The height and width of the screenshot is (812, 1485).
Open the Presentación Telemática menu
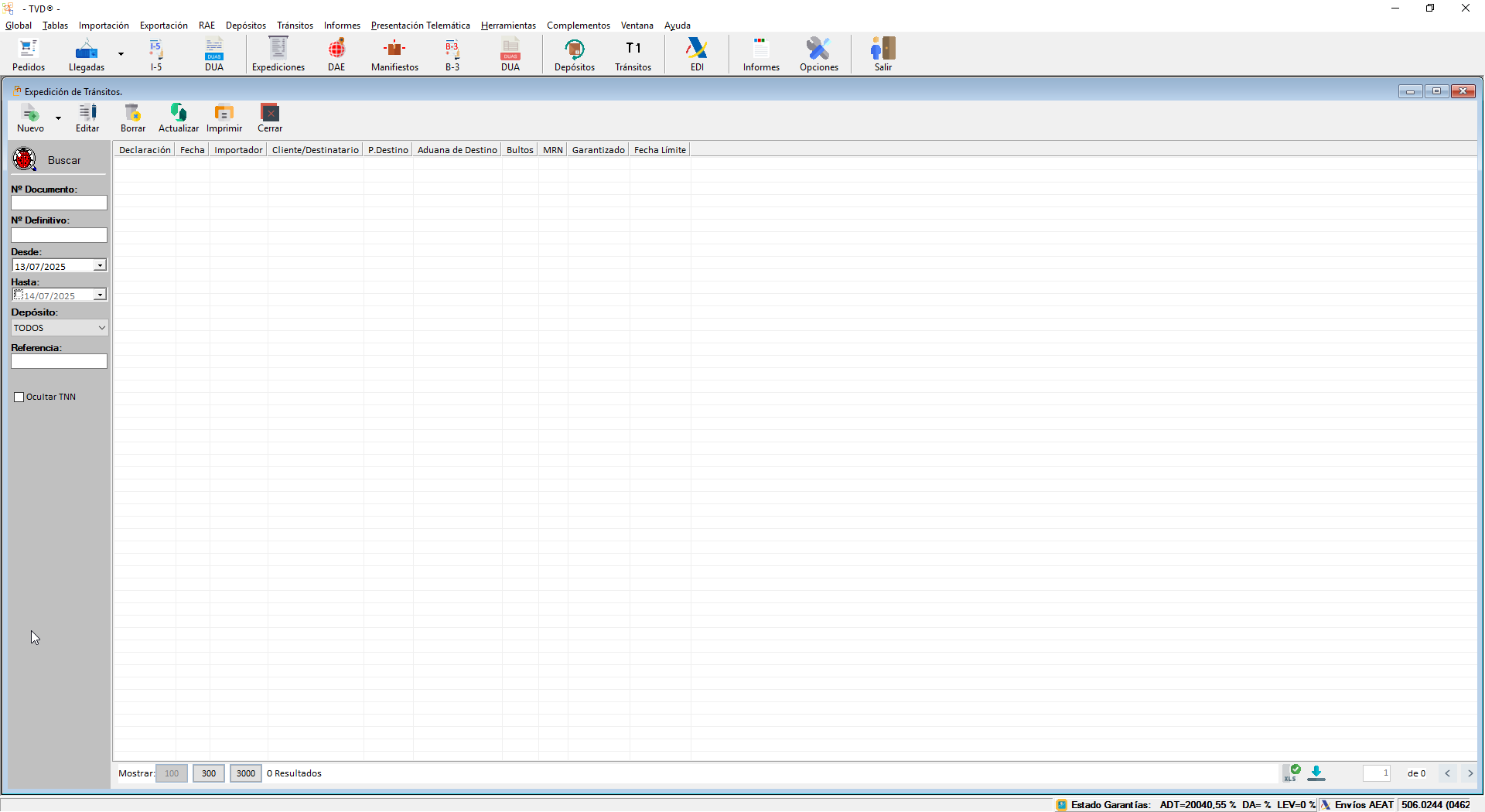click(x=420, y=26)
